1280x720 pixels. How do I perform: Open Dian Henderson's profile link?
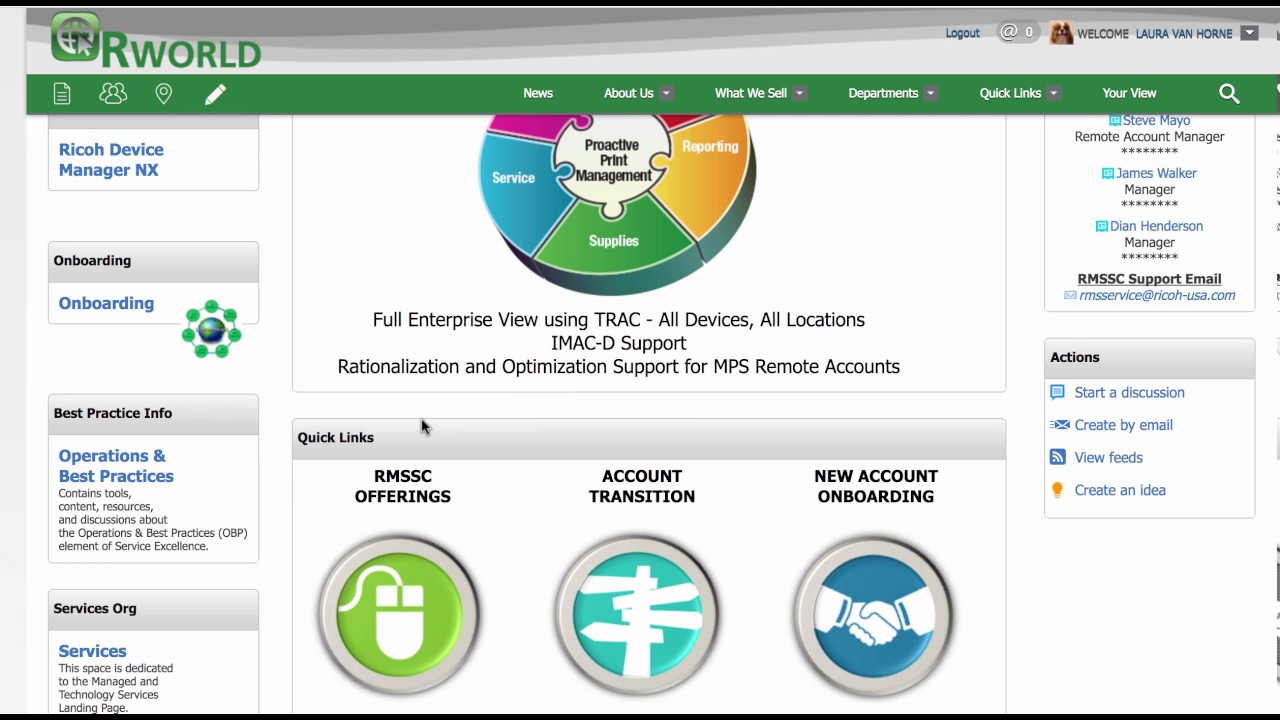1156,226
